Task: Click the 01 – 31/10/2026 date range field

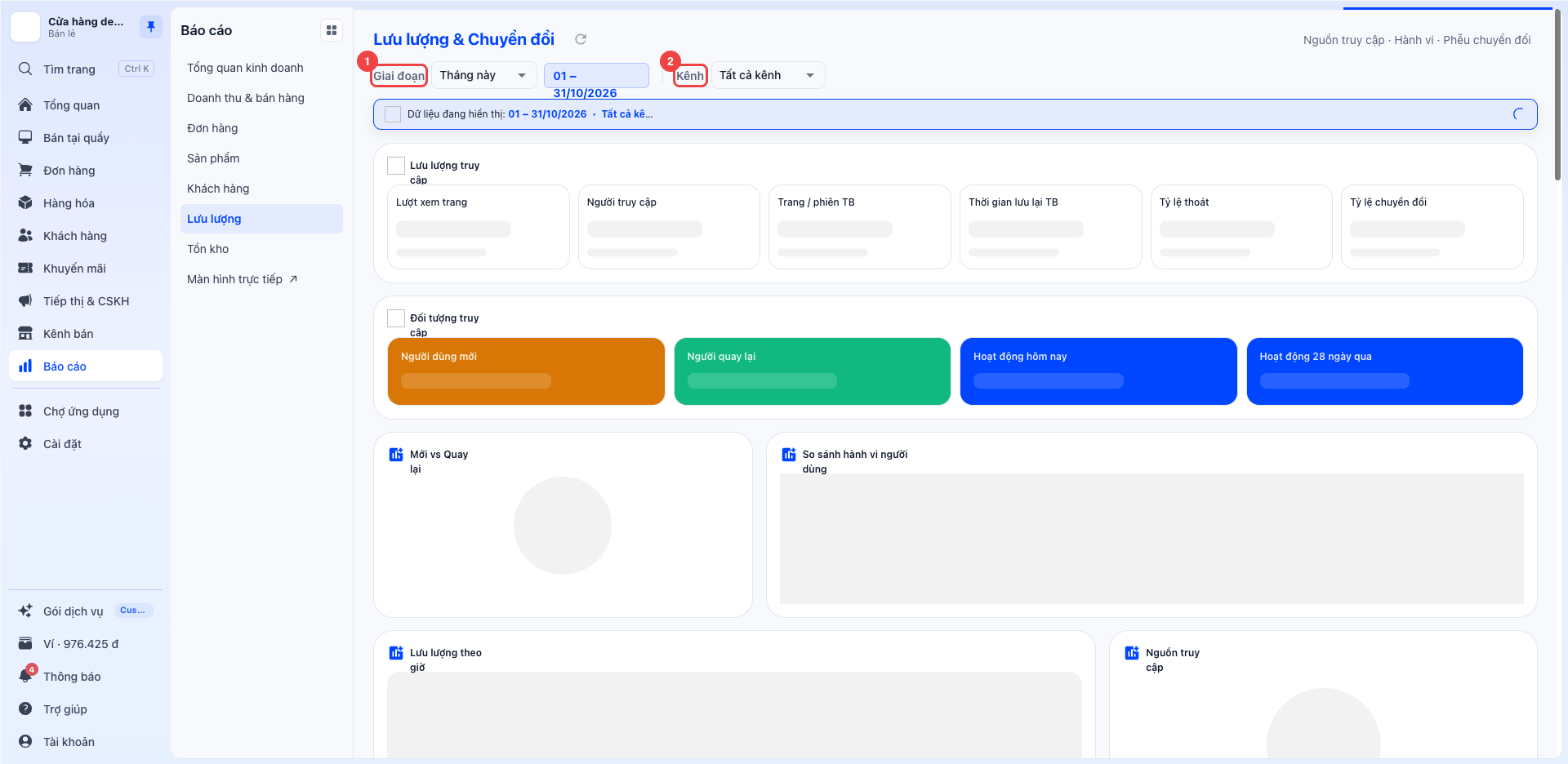Action: pos(596,76)
